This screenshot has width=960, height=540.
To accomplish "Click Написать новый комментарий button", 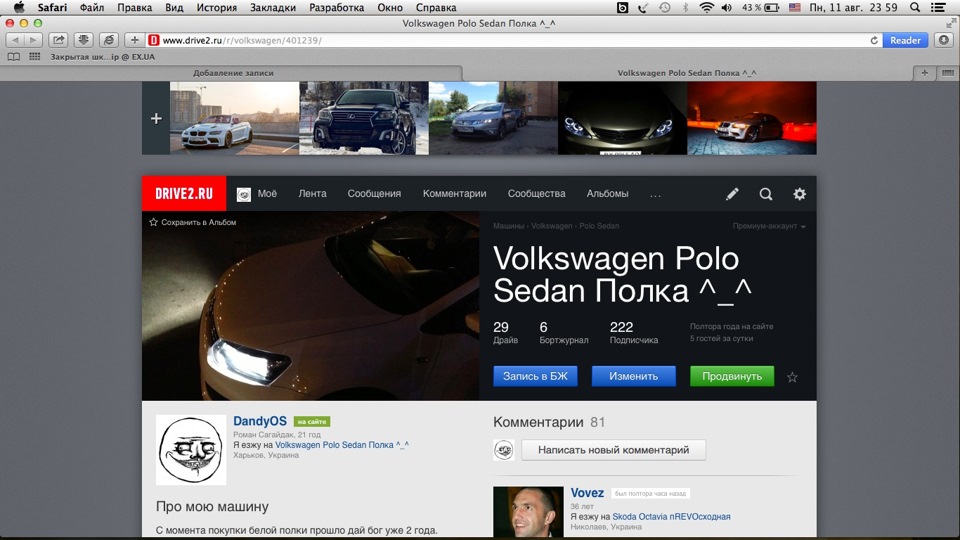I will 613,450.
